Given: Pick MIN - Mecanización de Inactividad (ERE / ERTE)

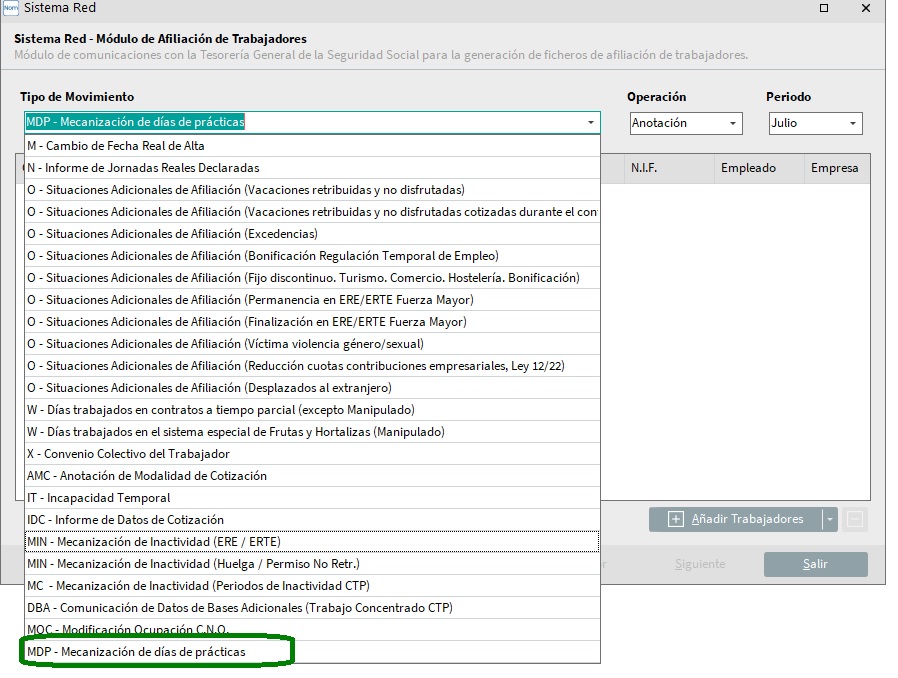Looking at the screenshot, I should [x=154, y=542].
